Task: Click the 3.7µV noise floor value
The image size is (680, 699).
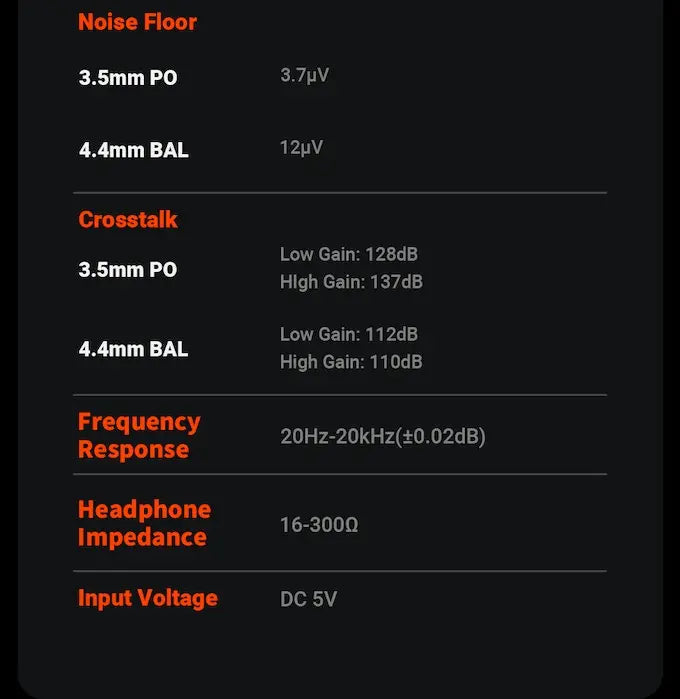Action: click(x=304, y=75)
